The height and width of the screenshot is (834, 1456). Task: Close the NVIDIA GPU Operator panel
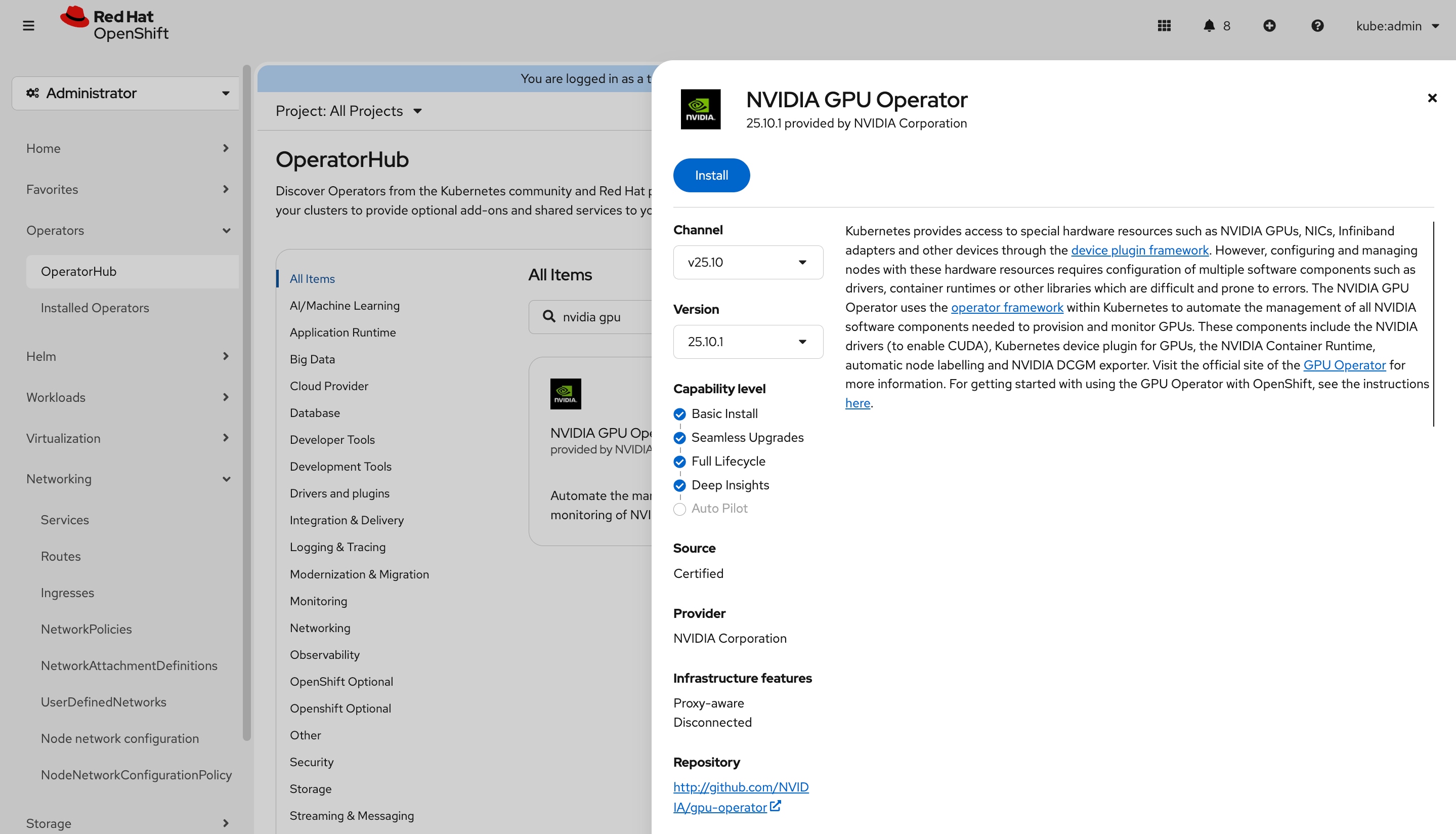tap(1432, 98)
